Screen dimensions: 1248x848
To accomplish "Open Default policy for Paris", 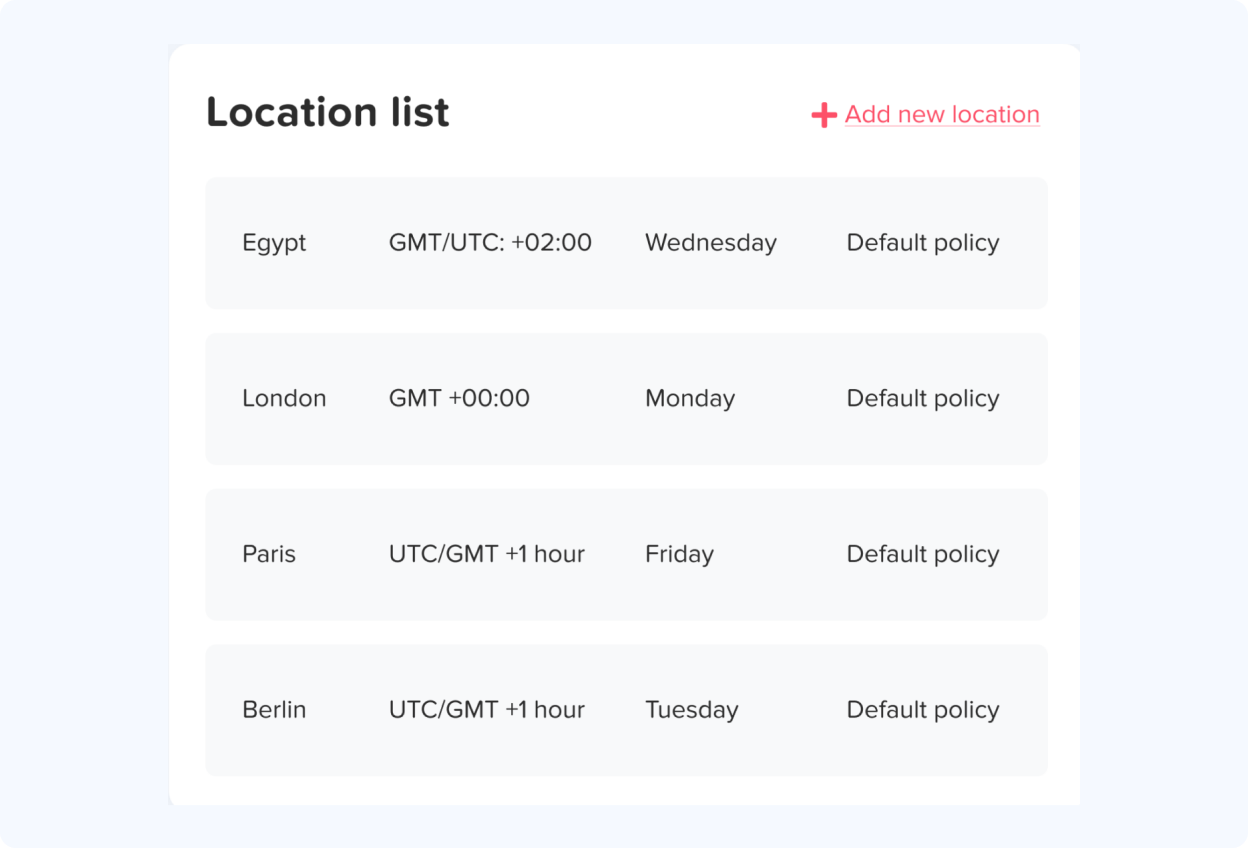I will coord(922,554).
